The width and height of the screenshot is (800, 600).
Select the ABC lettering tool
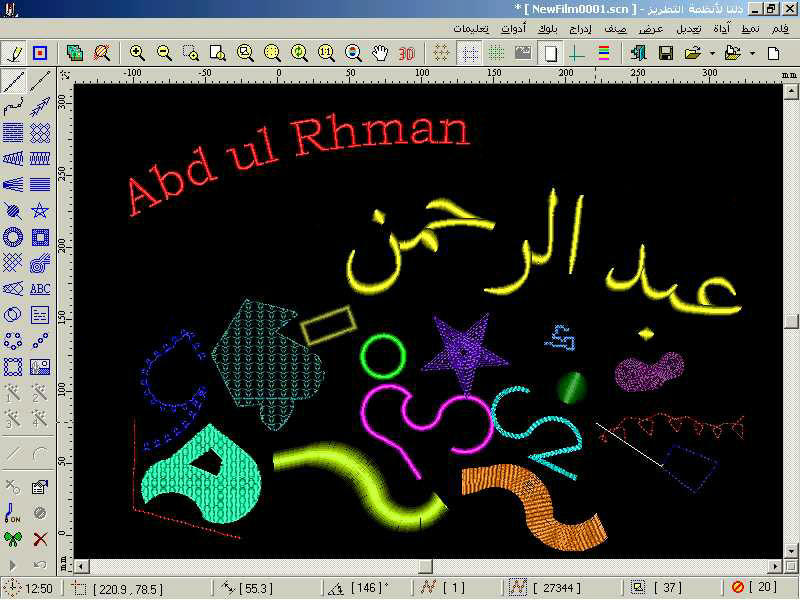40,289
